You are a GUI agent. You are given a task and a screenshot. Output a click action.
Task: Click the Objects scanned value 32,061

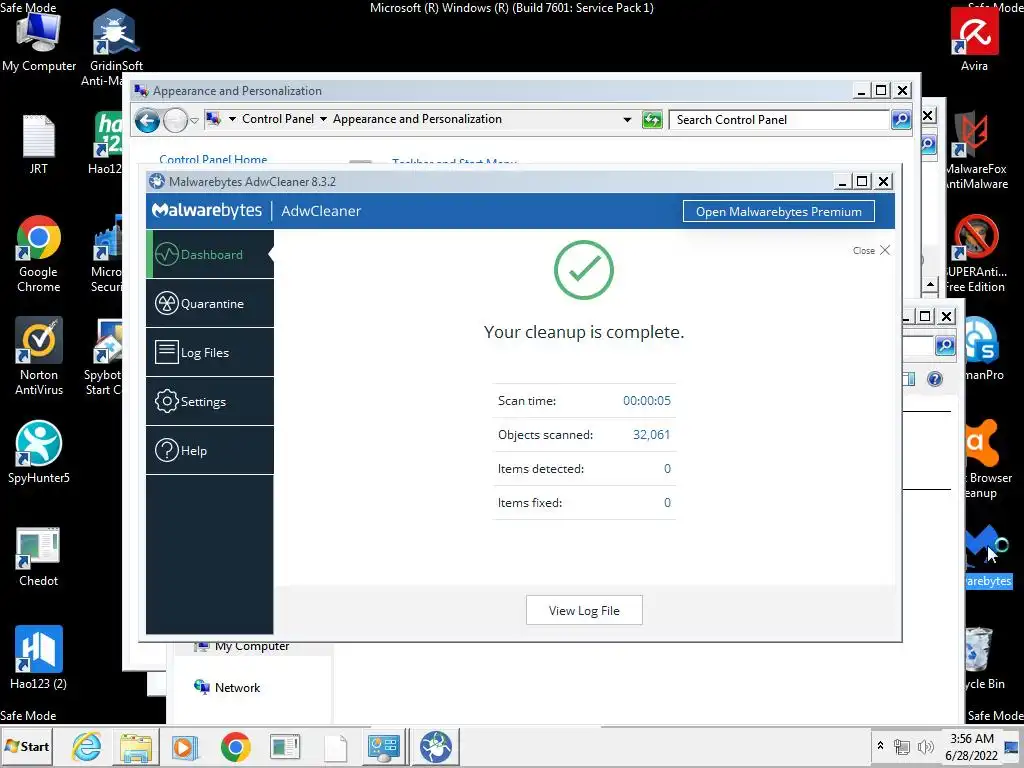coord(651,434)
